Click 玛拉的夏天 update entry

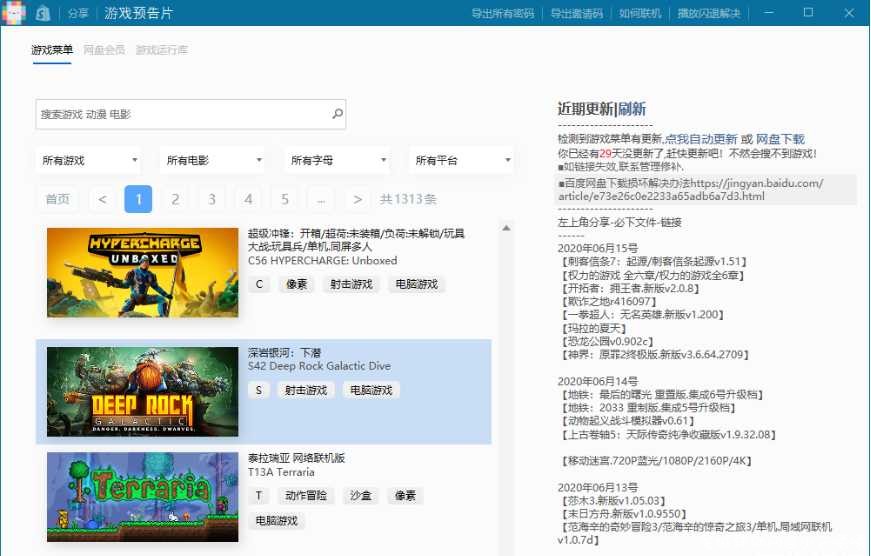(x=594, y=328)
